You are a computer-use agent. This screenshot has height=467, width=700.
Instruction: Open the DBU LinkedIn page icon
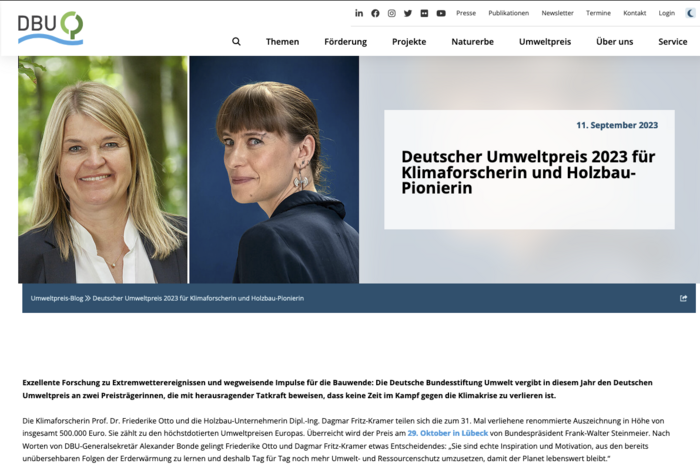click(x=359, y=13)
